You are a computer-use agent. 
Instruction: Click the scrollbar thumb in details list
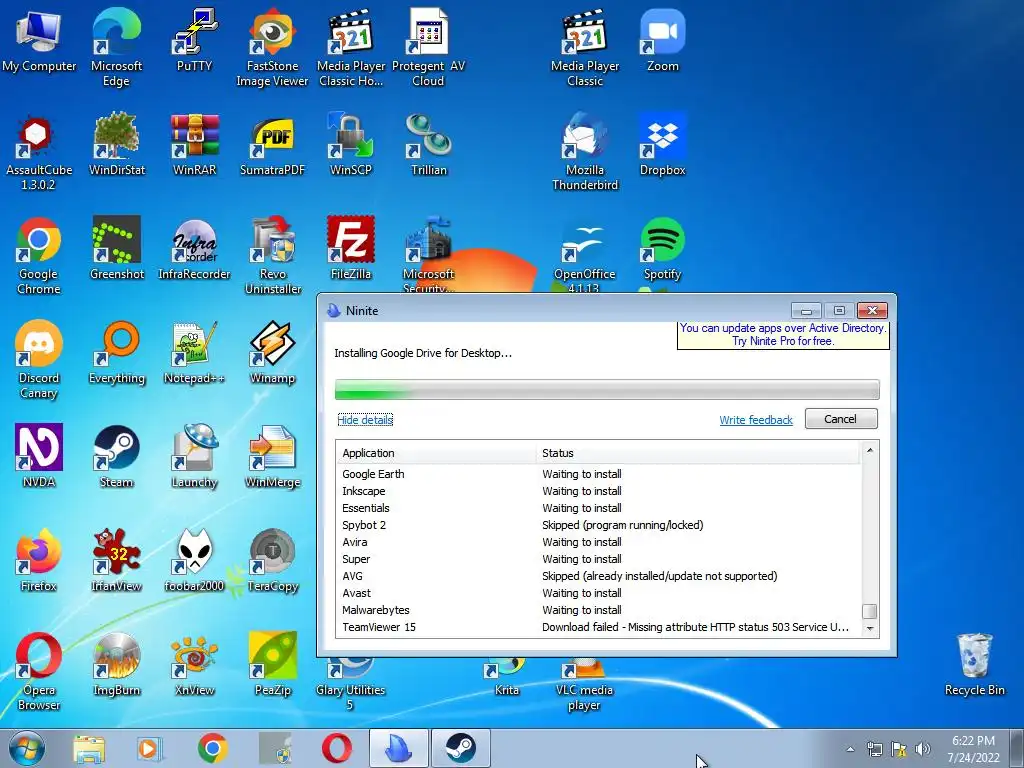click(870, 611)
